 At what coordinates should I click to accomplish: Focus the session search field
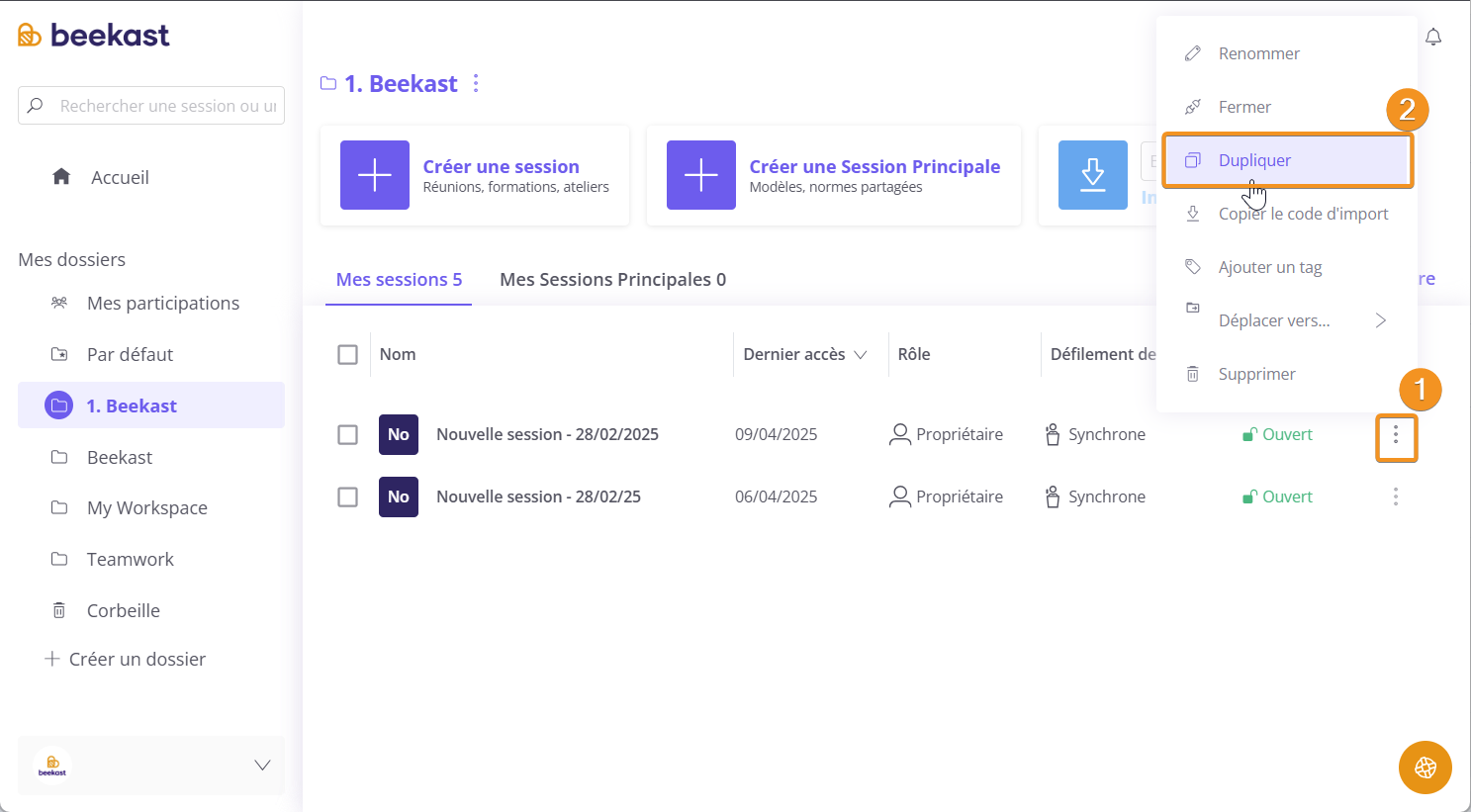pos(151,105)
